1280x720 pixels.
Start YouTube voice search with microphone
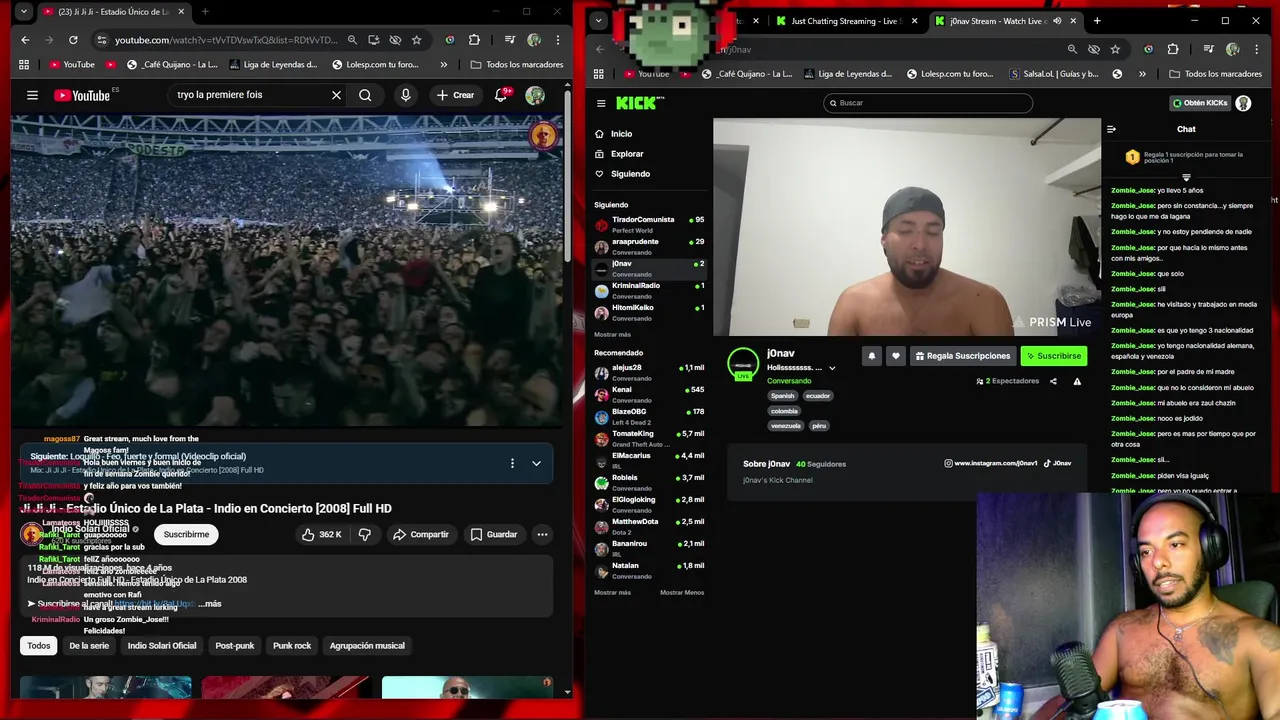tap(405, 95)
